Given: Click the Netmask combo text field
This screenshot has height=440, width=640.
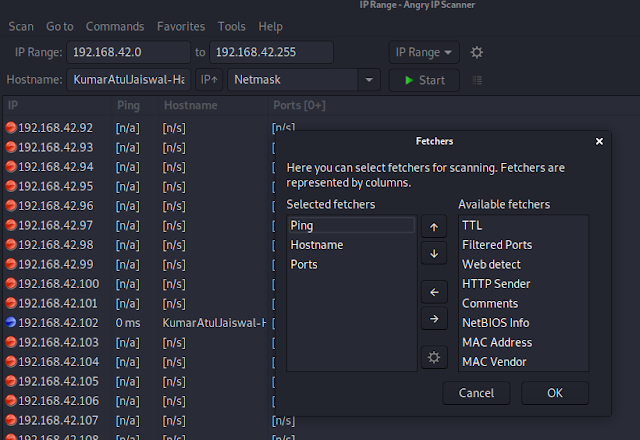Looking at the screenshot, I should [293, 80].
